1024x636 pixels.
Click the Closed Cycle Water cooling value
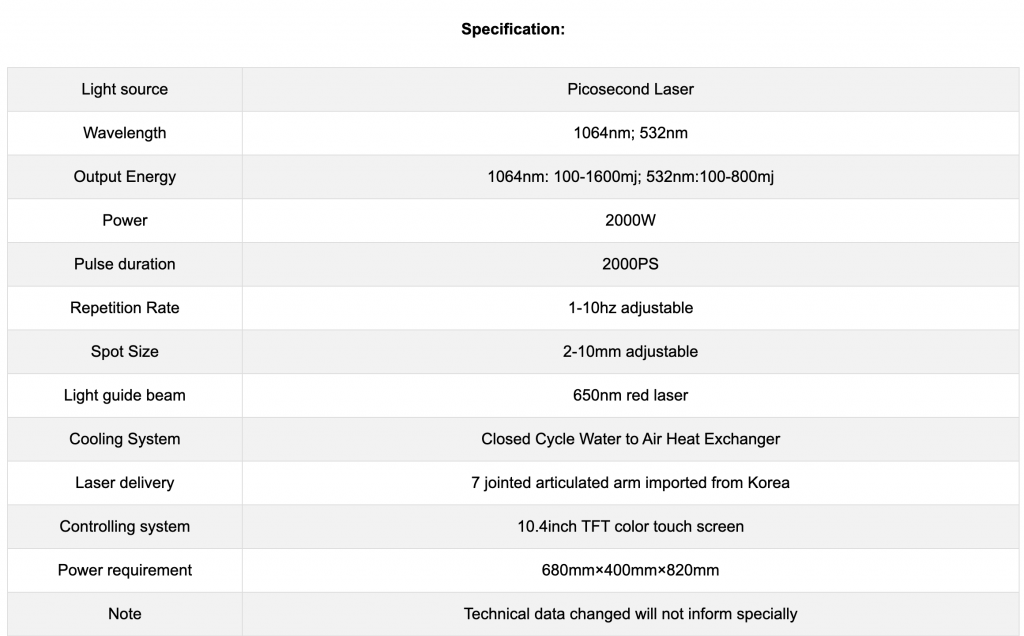(x=630, y=439)
